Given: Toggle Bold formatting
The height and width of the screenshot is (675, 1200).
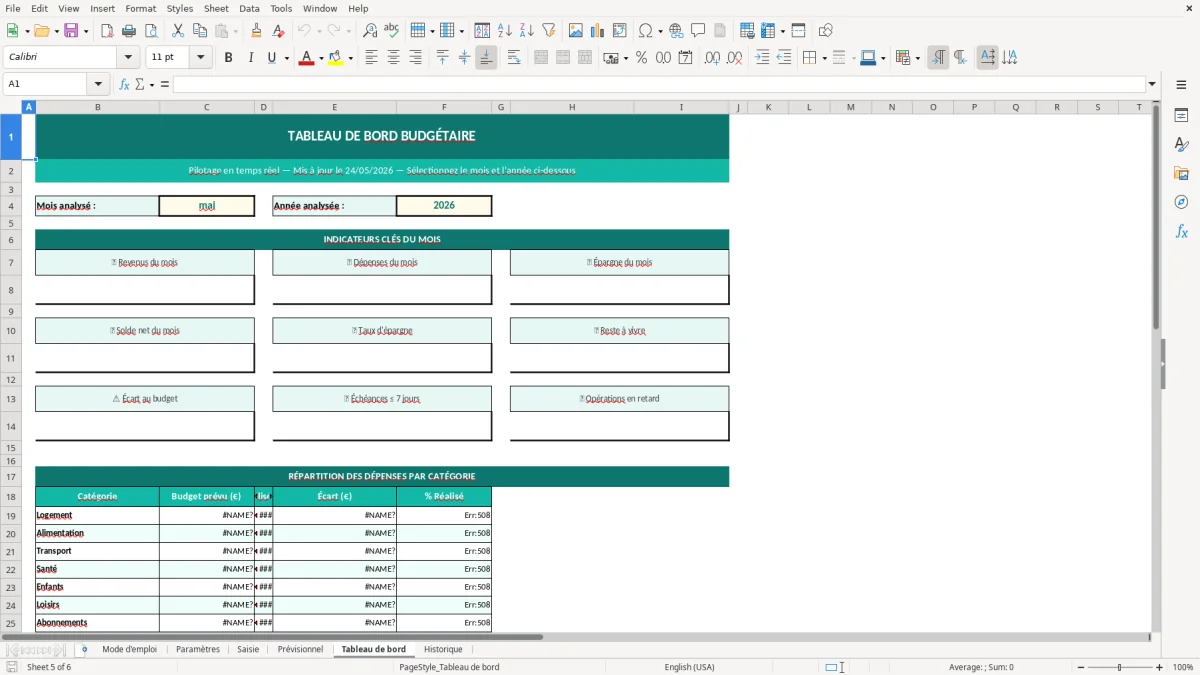Looking at the screenshot, I should pyautogui.click(x=228, y=58).
